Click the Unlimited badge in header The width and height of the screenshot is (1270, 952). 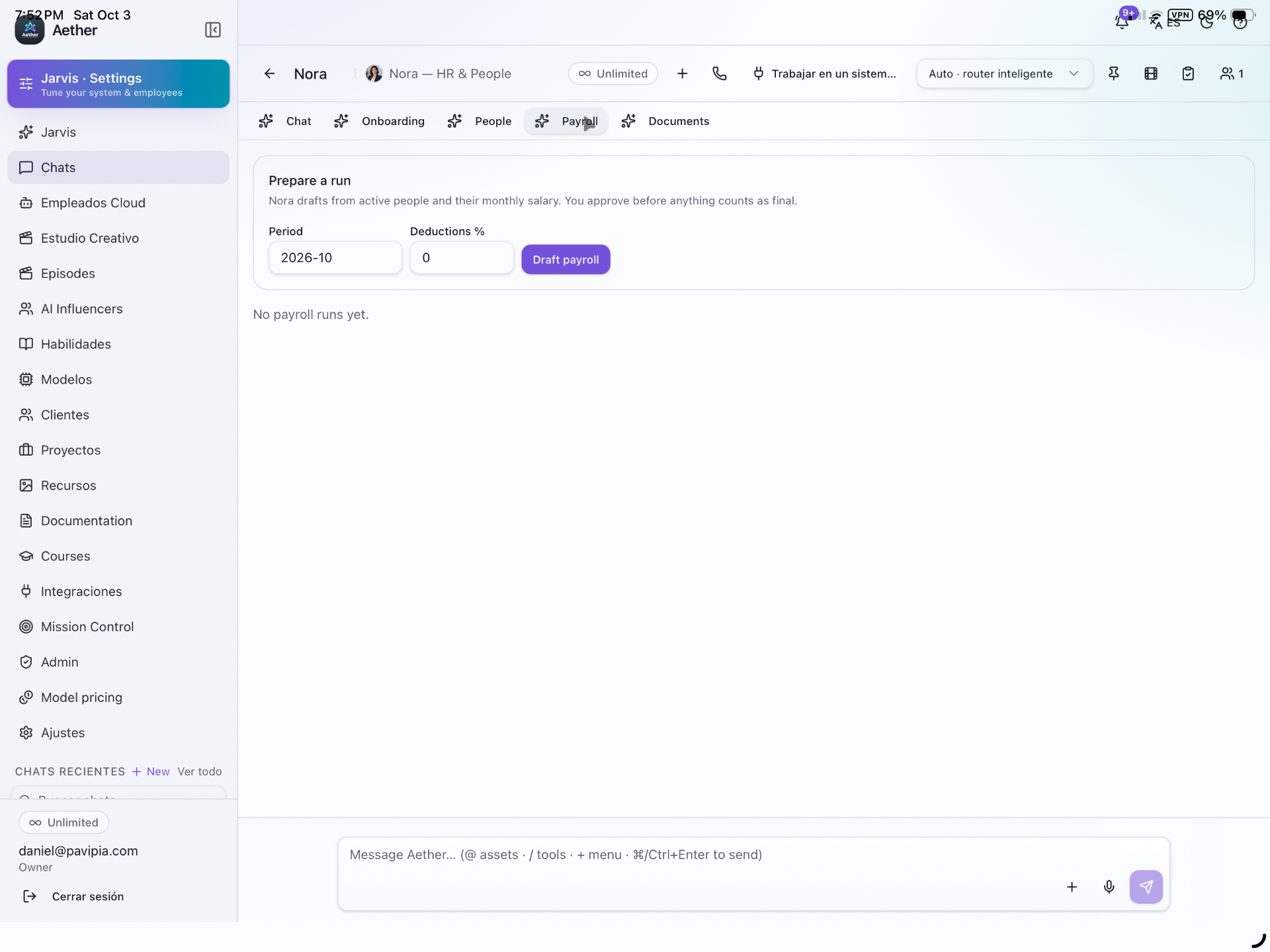613,73
